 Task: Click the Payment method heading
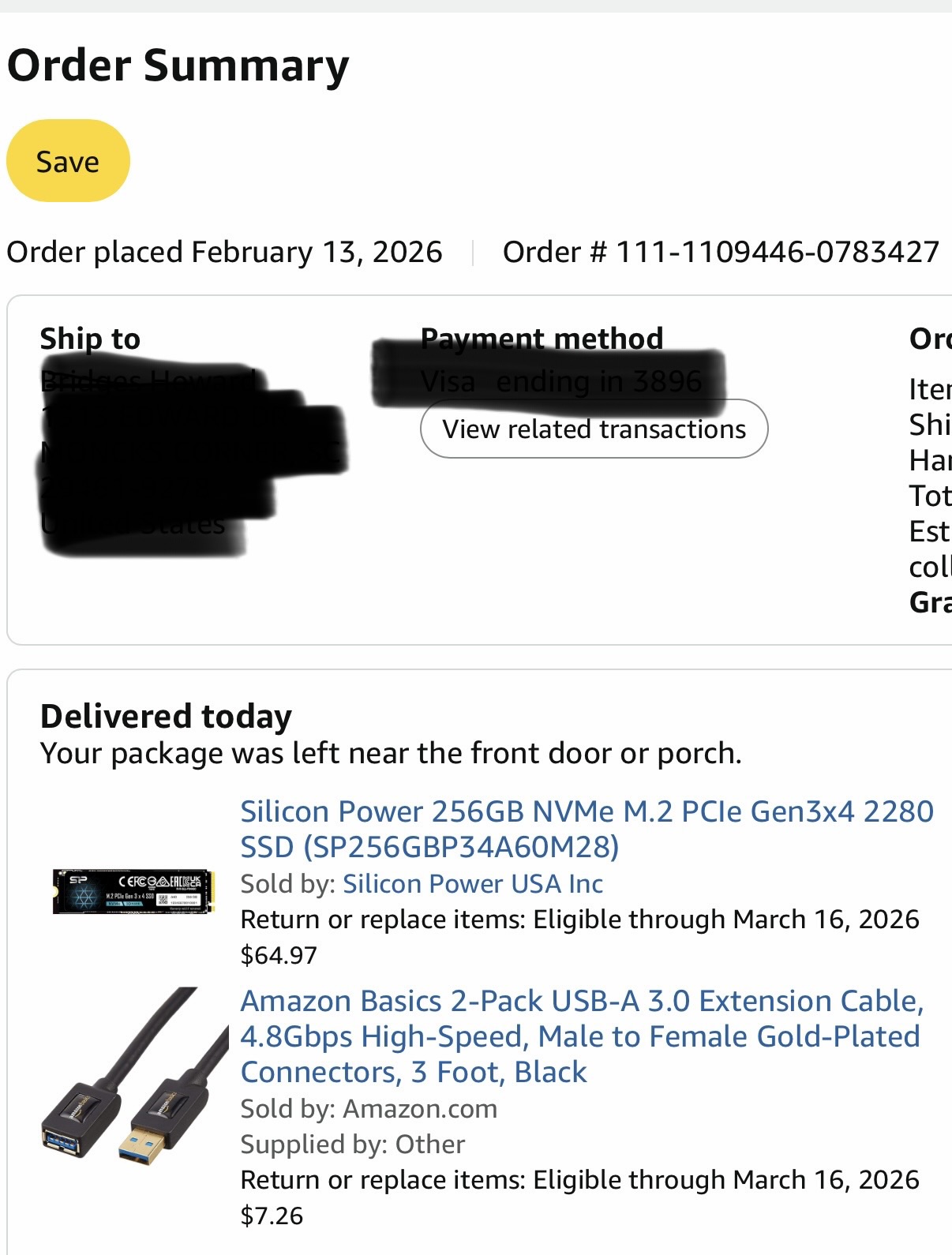click(542, 339)
